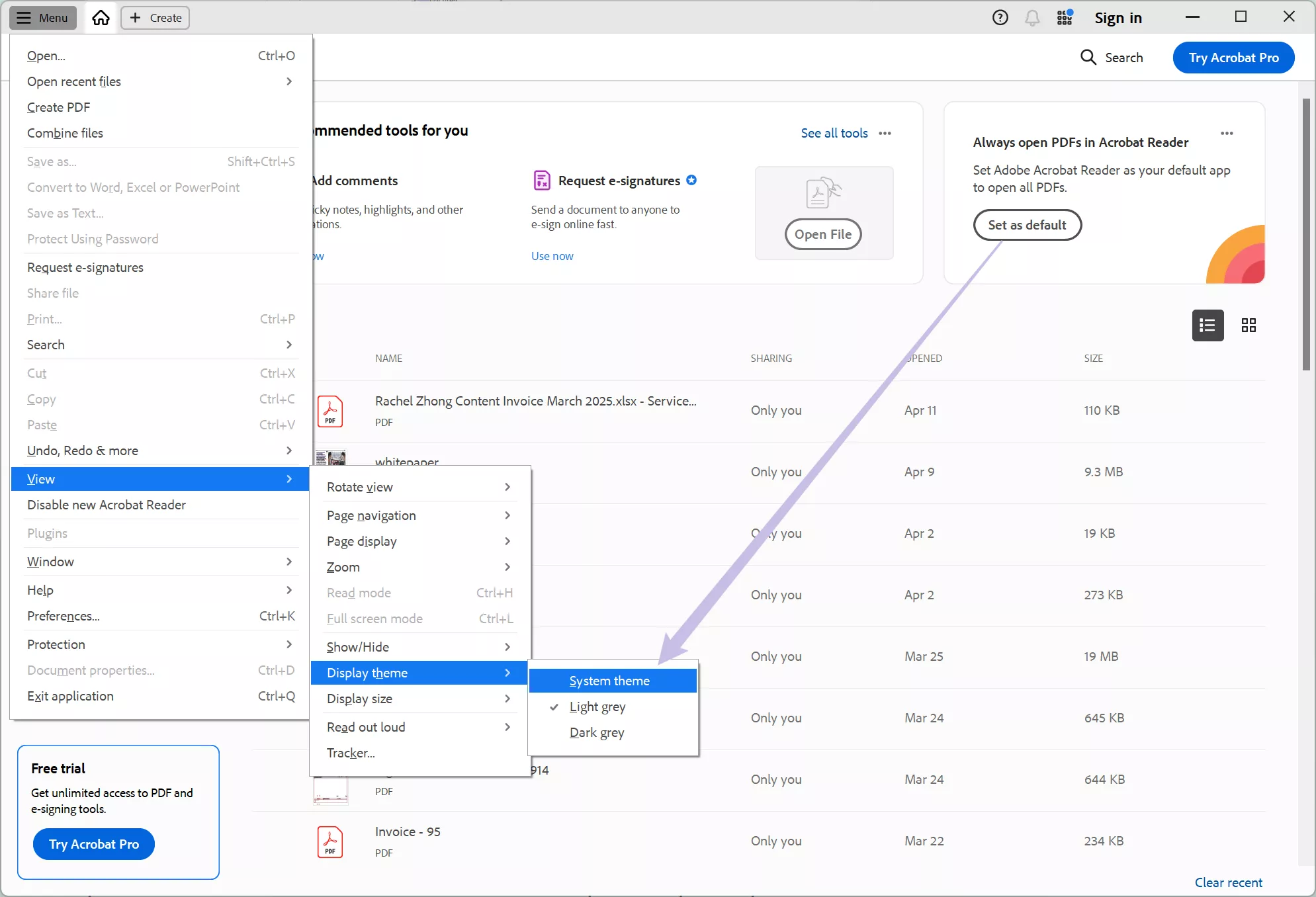Choose the Dark grey theme
Viewport: 1316px width, 897px height.
click(597, 732)
